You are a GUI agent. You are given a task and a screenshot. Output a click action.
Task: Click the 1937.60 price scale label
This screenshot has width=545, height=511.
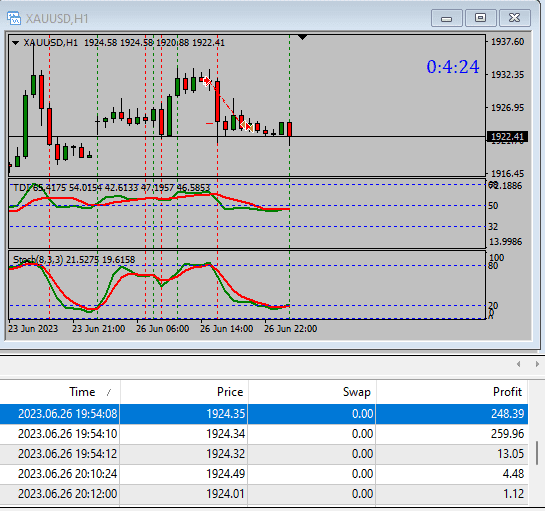point(507,42)
